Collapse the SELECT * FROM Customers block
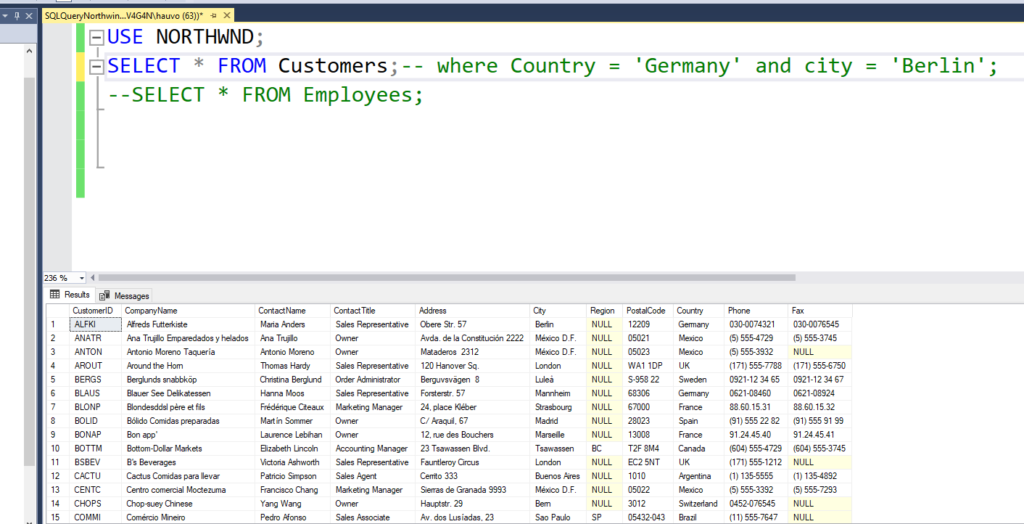Viewport: 1024px width, 524px height. tap(97, 67)
